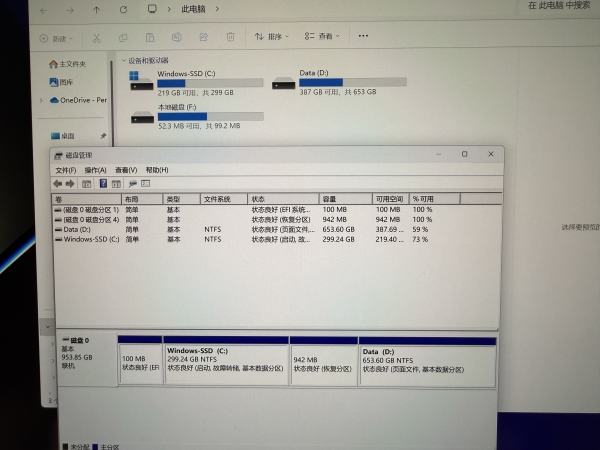Open 主文件夹 in the navigation pane
This screenshot has width=600, height=450.
click(67, 64)
